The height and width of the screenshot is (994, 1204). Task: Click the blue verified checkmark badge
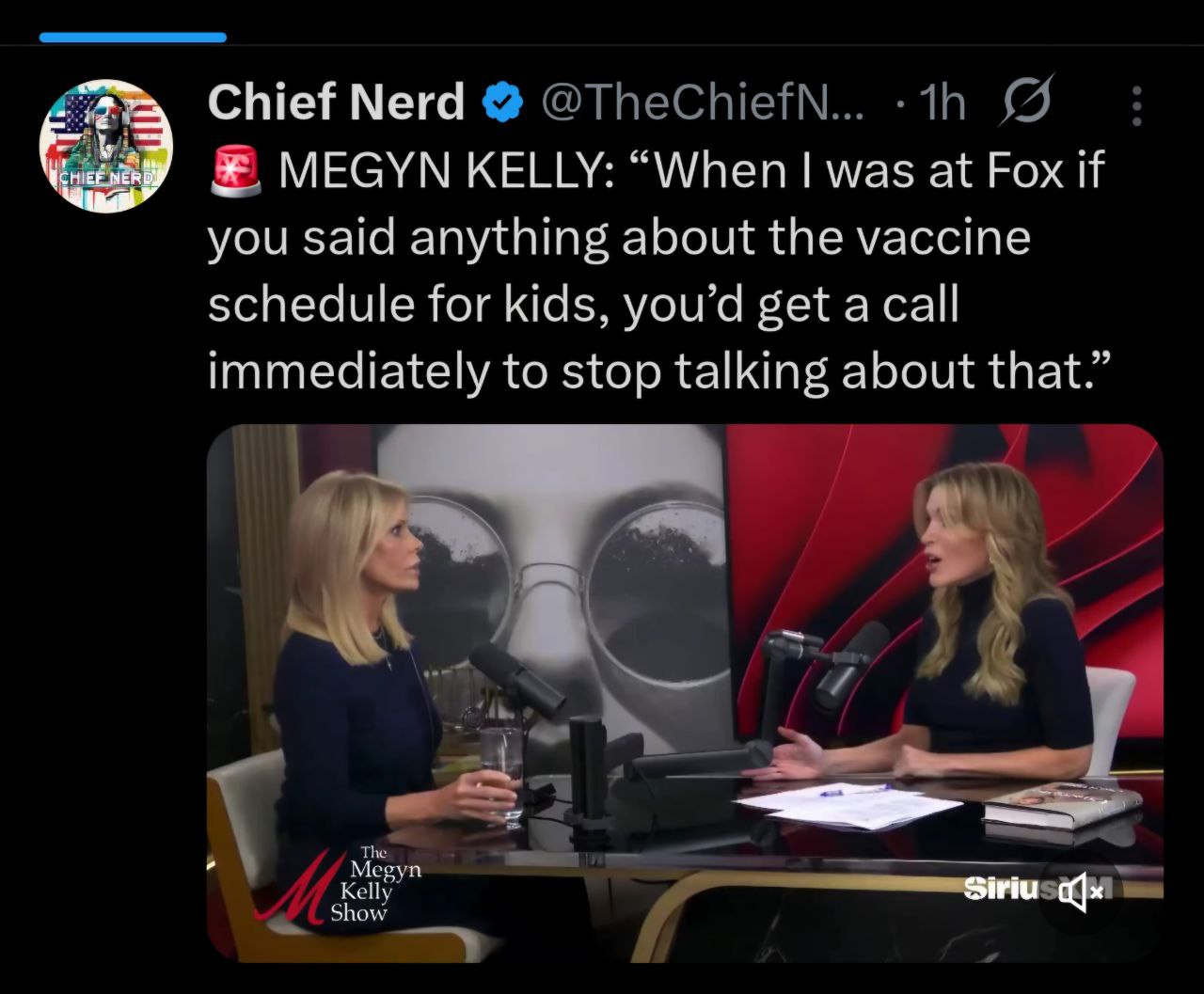(503, 103)
